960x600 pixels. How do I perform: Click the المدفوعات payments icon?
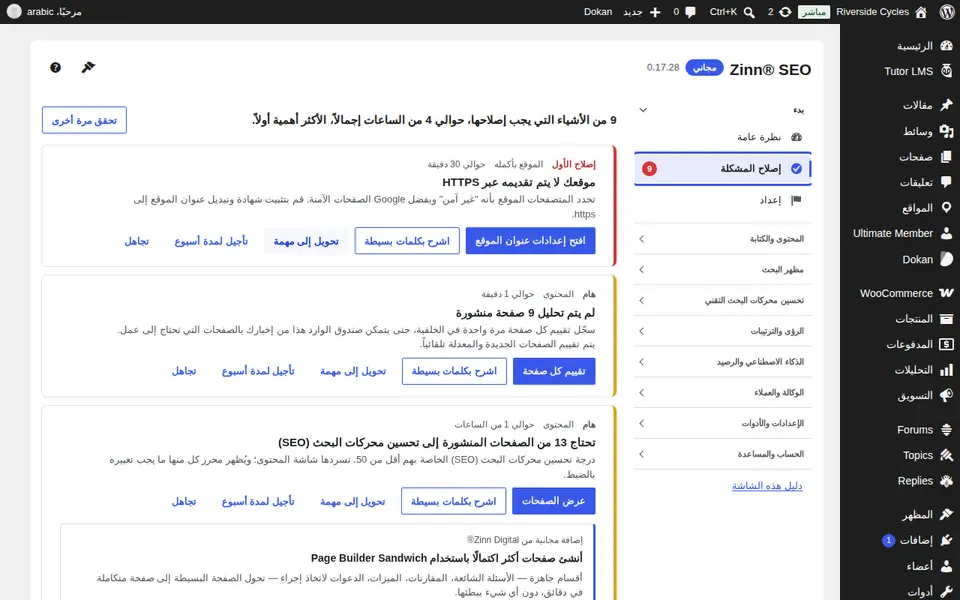(946, 345)
